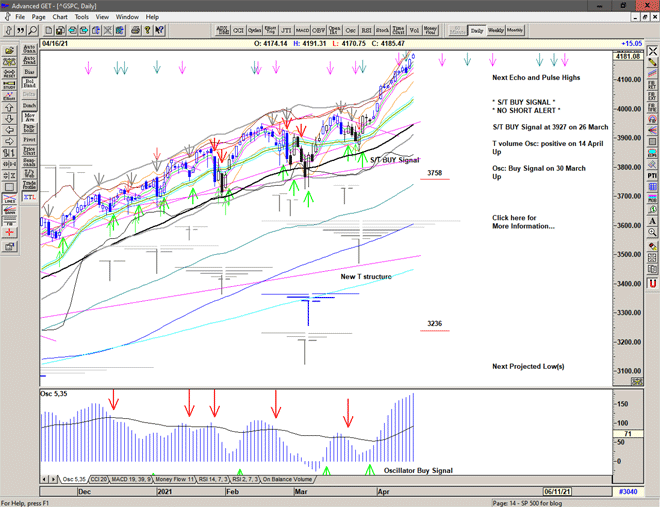Switch to the On Balance Volume tab
The width and height of the screenshot is (660, 507).
click(x=288, y=480)
